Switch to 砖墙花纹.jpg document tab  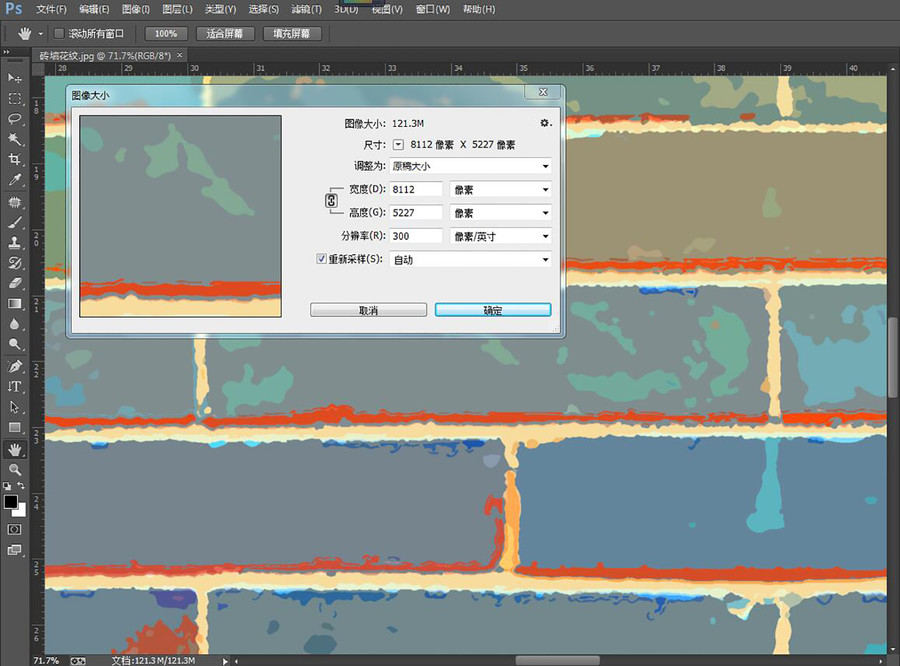tap(105, 56)
